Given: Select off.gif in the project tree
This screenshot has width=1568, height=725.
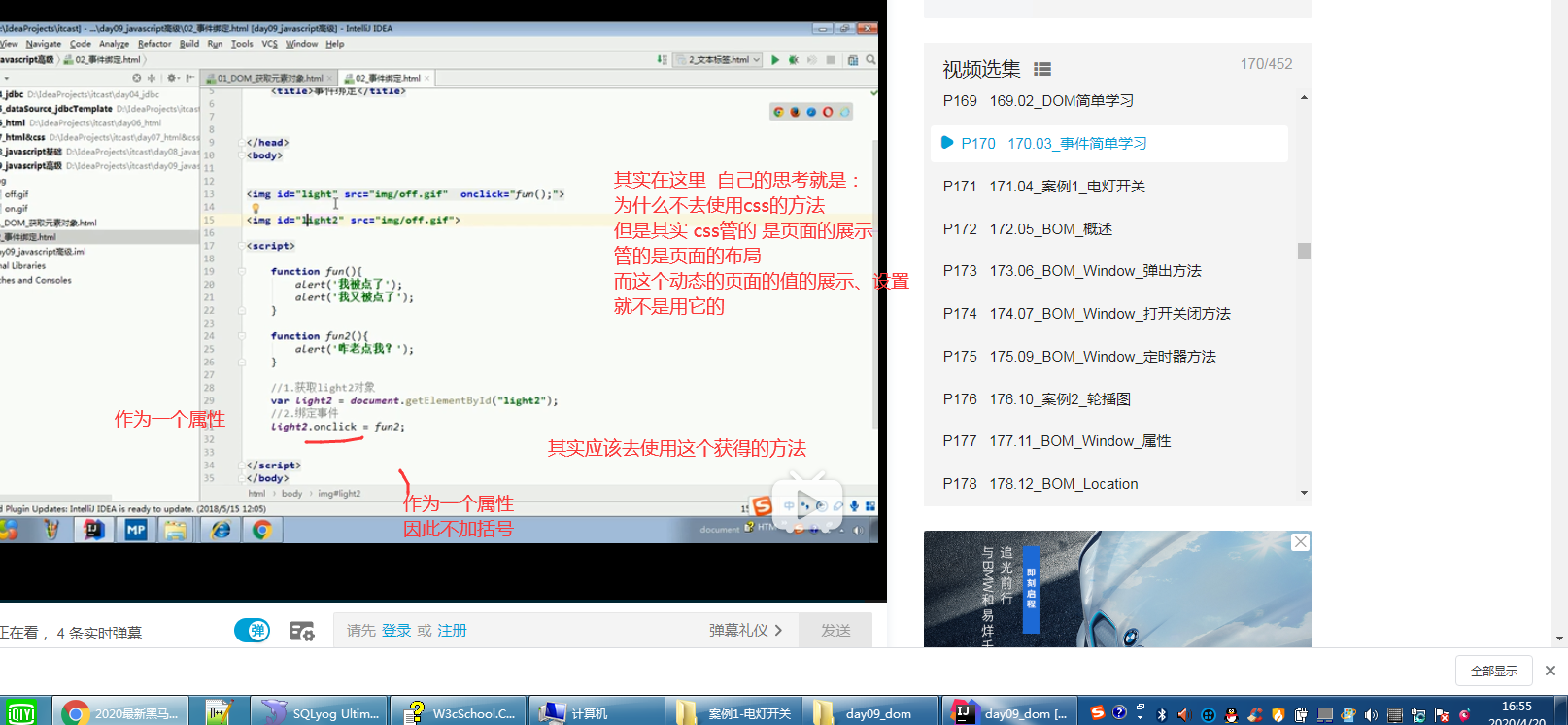Looking at the screenshot, I should [17, 194].
